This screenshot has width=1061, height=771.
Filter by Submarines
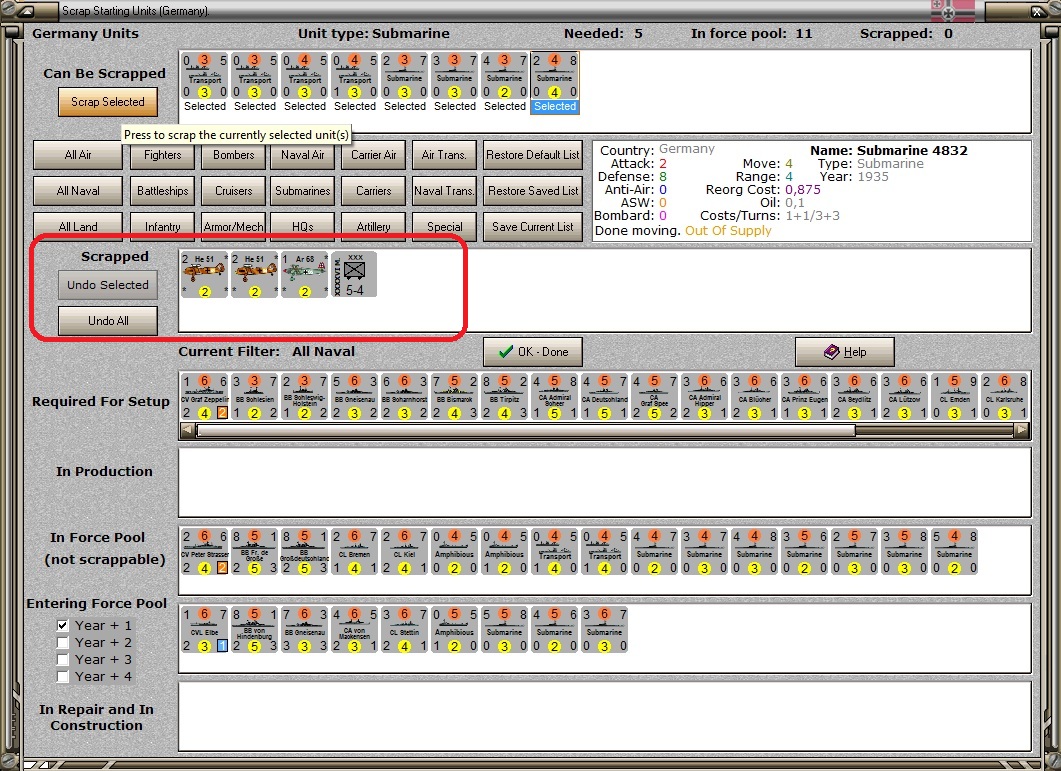point(302,191)
